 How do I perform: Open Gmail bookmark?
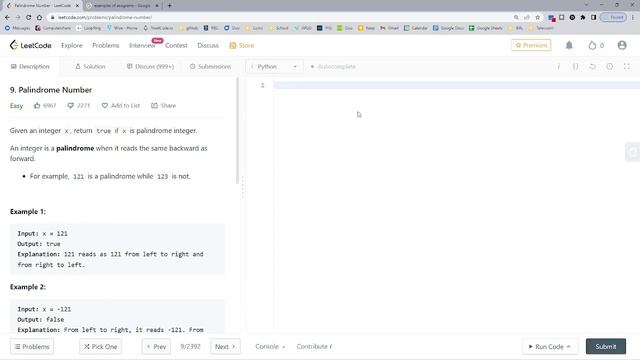tap(389, 28)
